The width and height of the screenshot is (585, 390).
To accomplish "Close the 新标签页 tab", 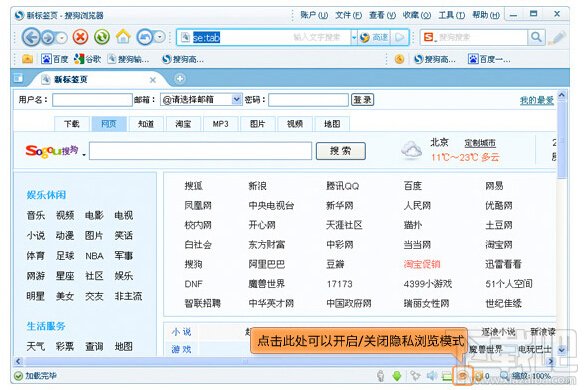I will [x=153, y=80].
